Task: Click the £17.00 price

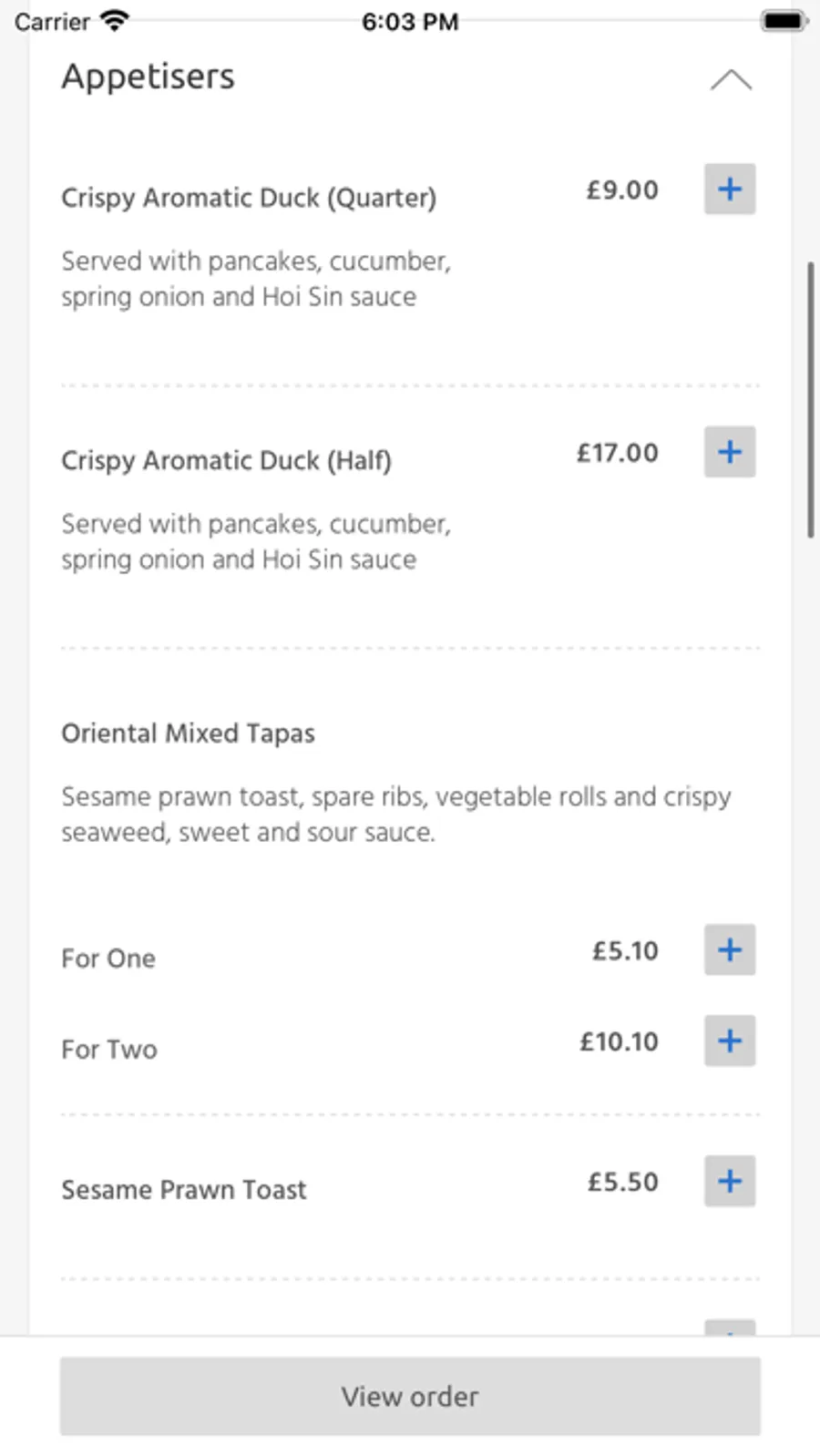Action: [x=617, y=453]
